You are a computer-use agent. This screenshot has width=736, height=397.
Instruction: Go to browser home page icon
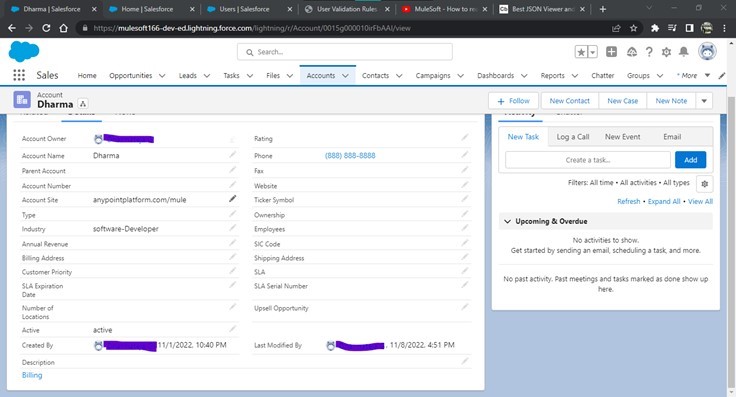[x=63, y=28]
